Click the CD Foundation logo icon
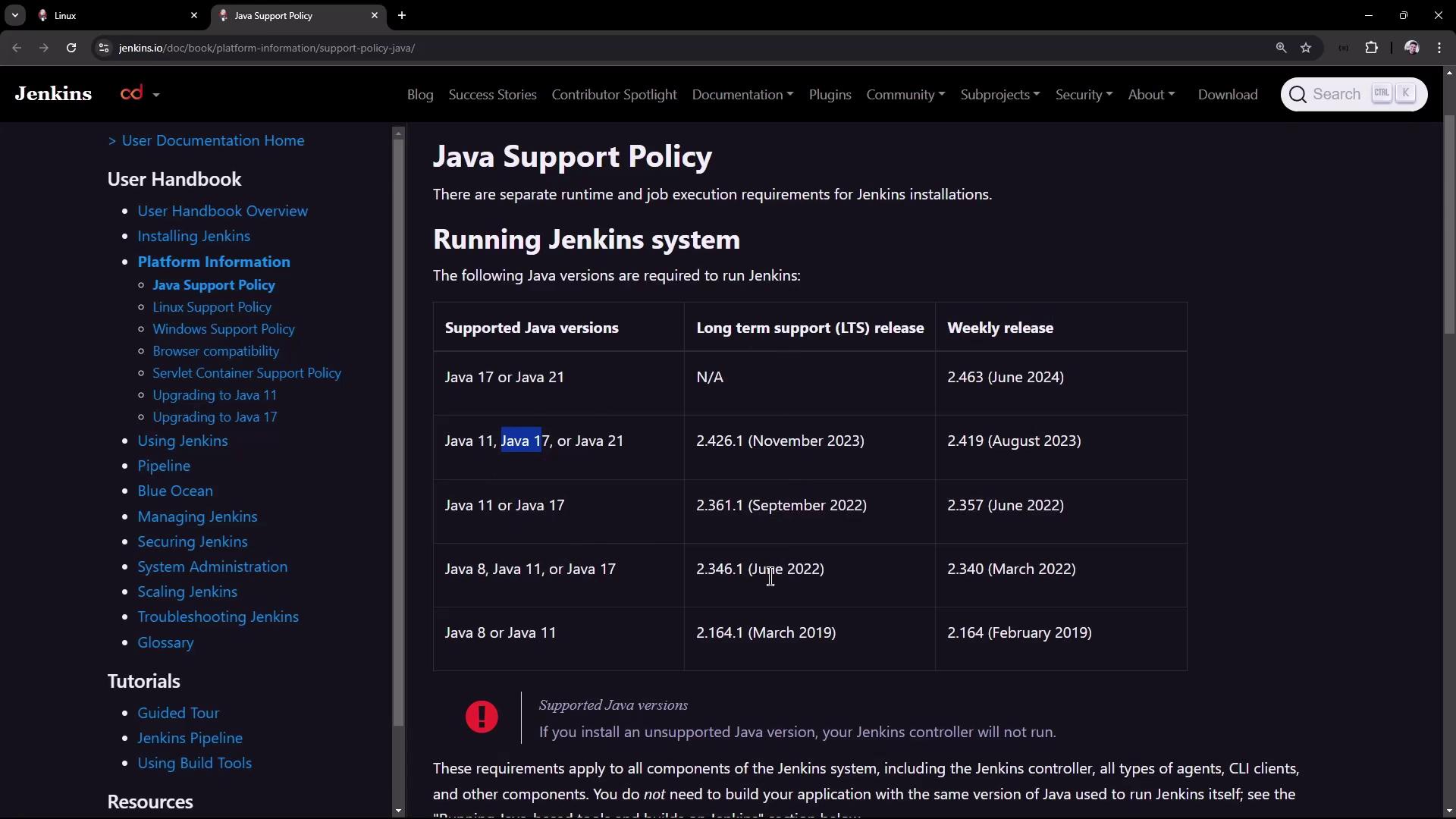The image size is (1456, 819). click(x=132, y=93)
